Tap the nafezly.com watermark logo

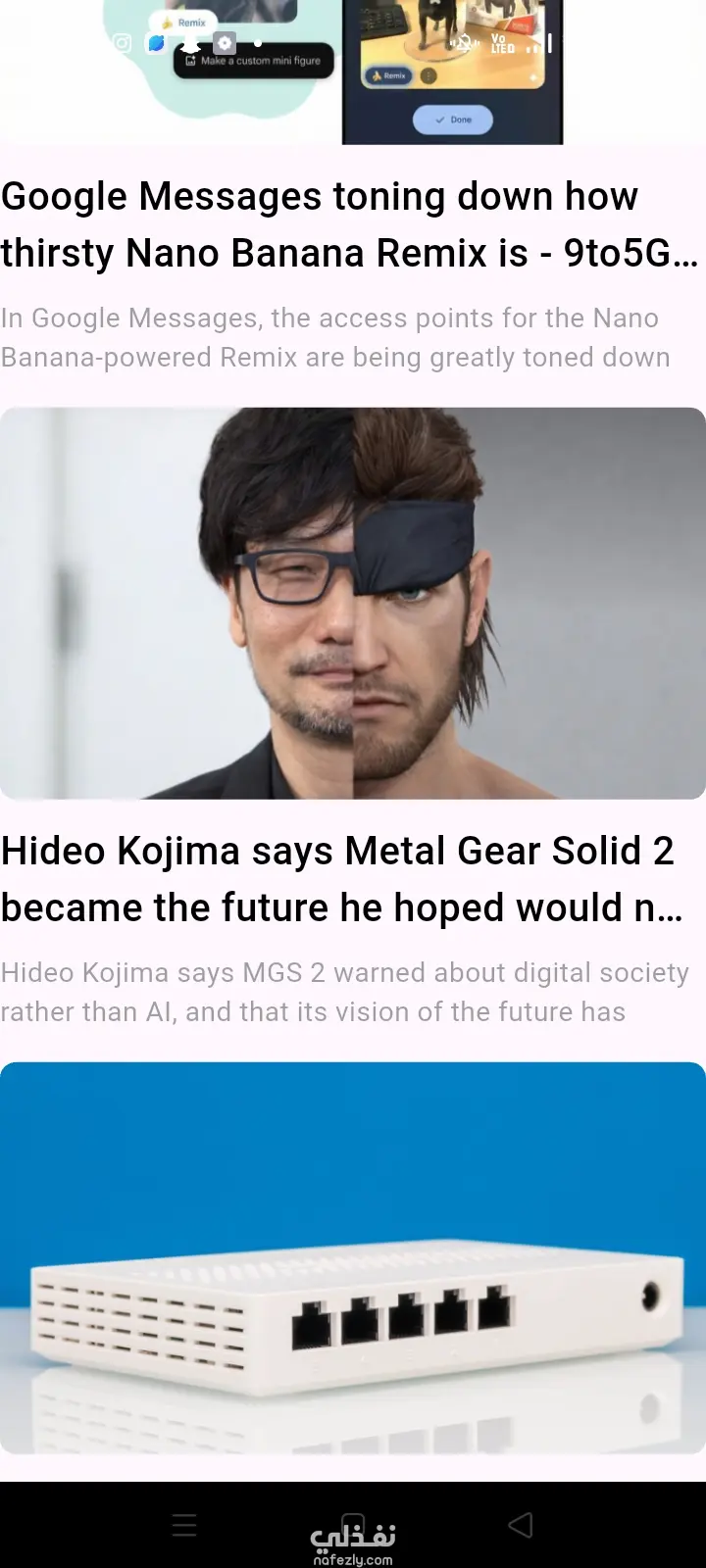coord(353,1543)
